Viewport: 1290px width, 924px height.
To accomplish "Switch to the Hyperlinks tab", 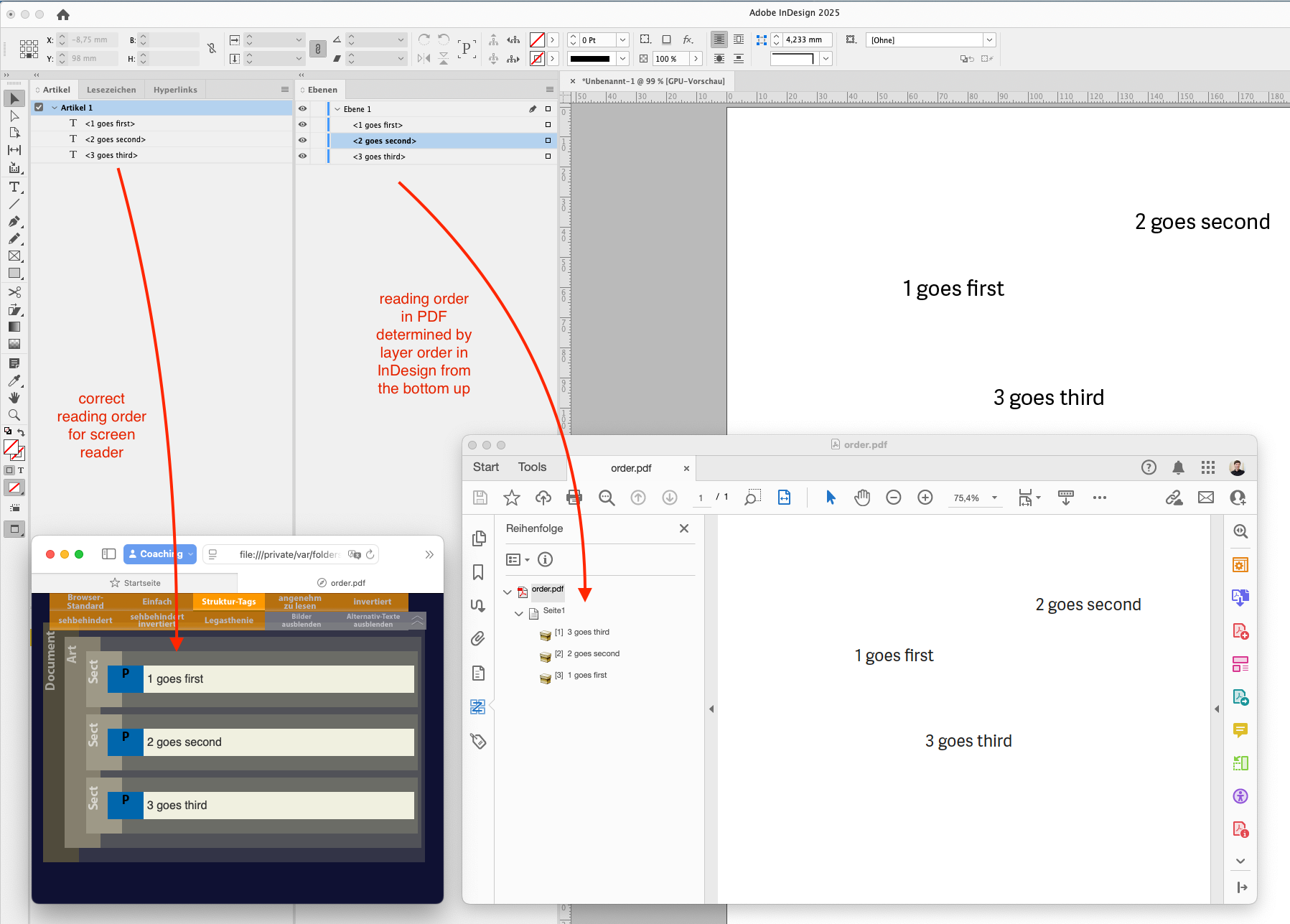I will pyautogui.click(x=175, y=89).
